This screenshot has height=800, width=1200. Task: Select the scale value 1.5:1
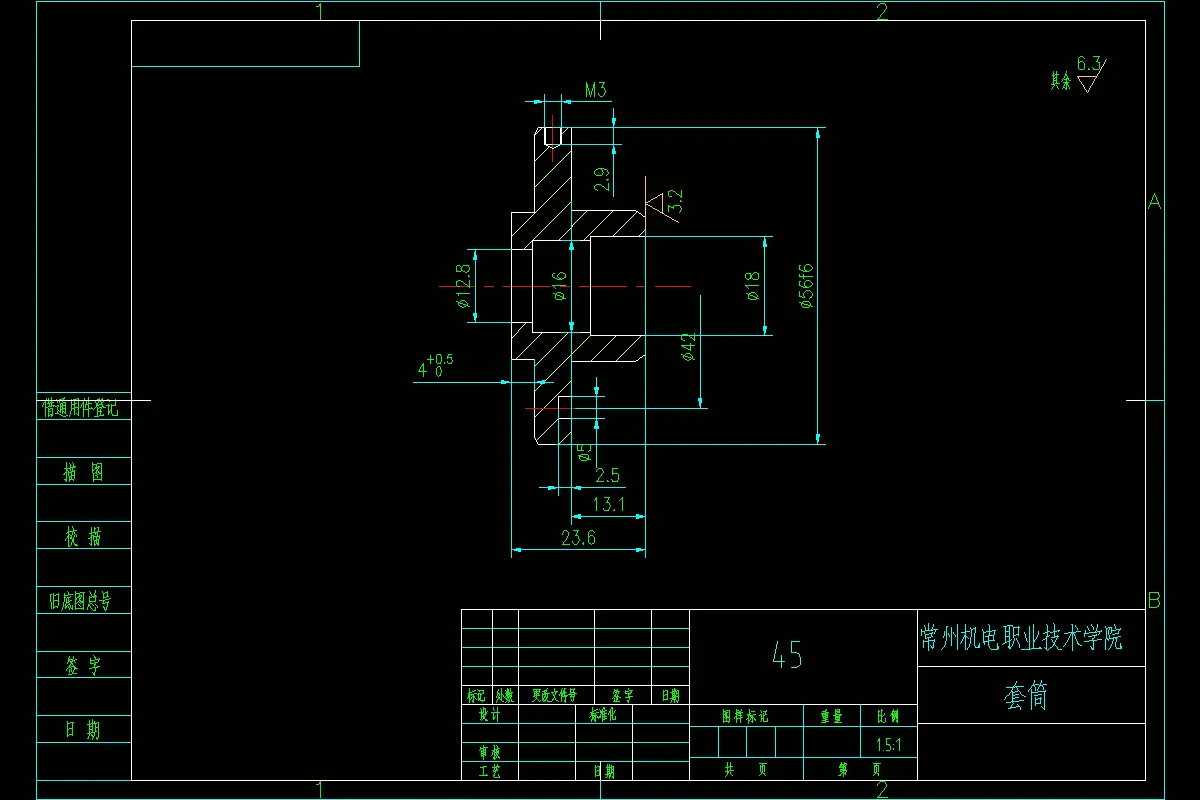pyautogui.click(x=888, y=745)
